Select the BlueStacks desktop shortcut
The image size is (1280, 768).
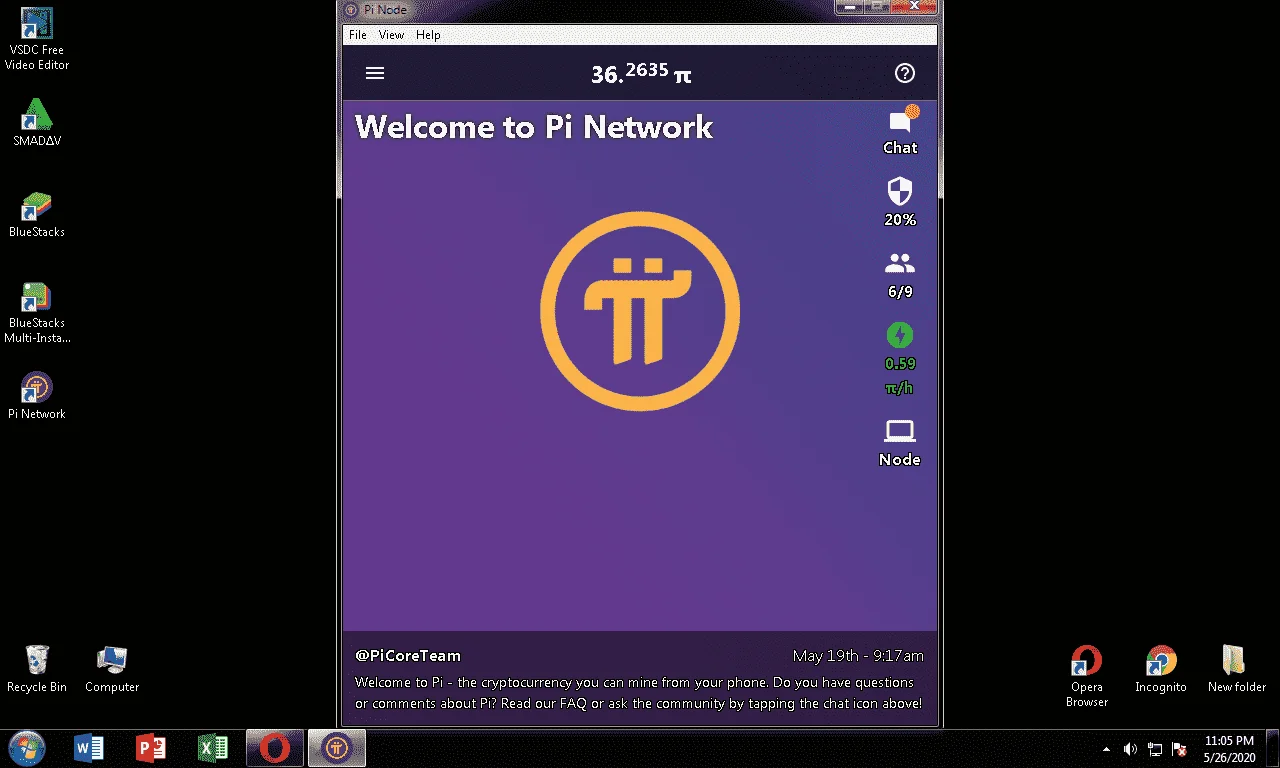click(37, 214)
